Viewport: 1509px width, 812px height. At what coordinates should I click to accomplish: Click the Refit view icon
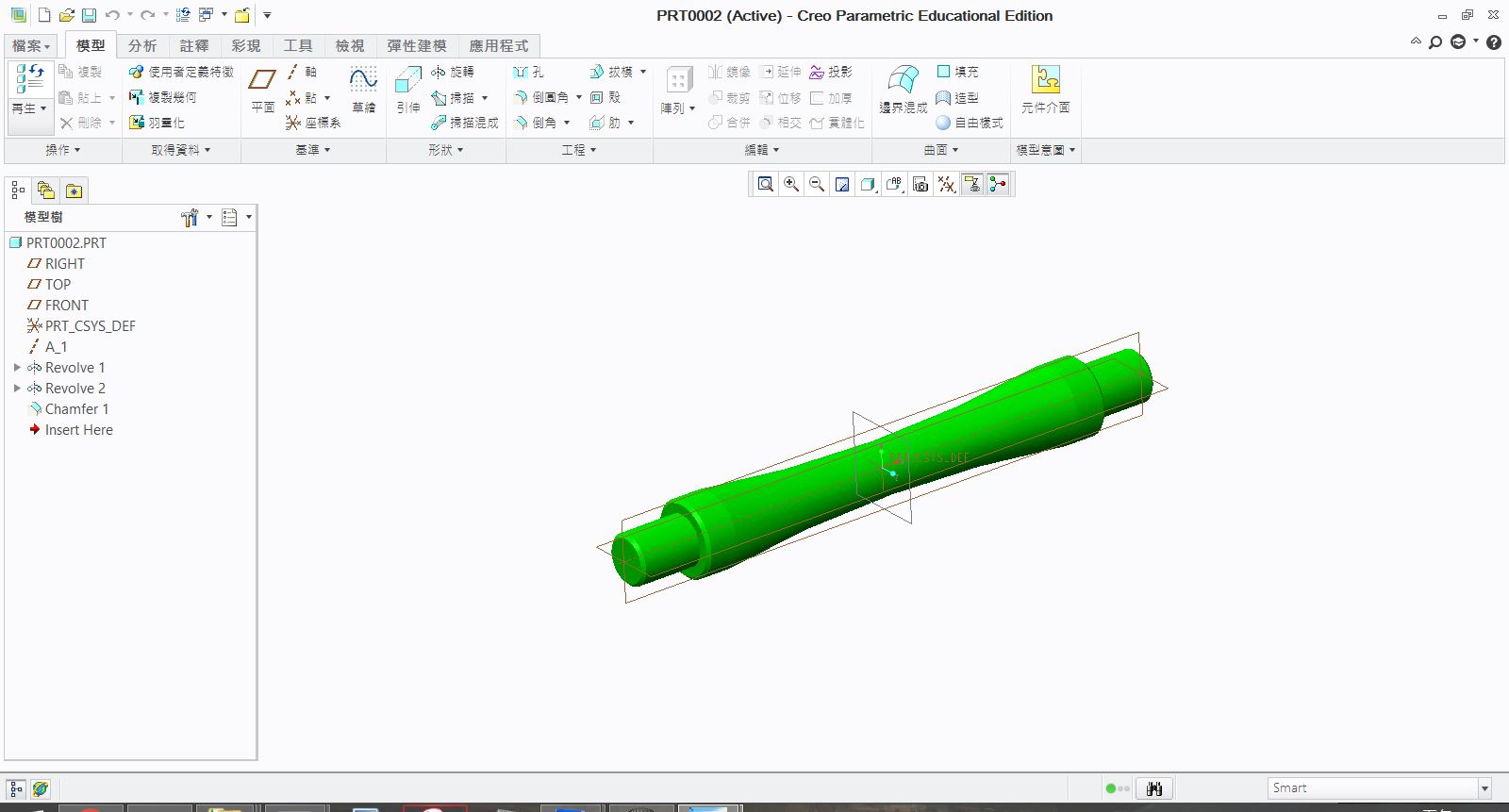click(766, 184)
